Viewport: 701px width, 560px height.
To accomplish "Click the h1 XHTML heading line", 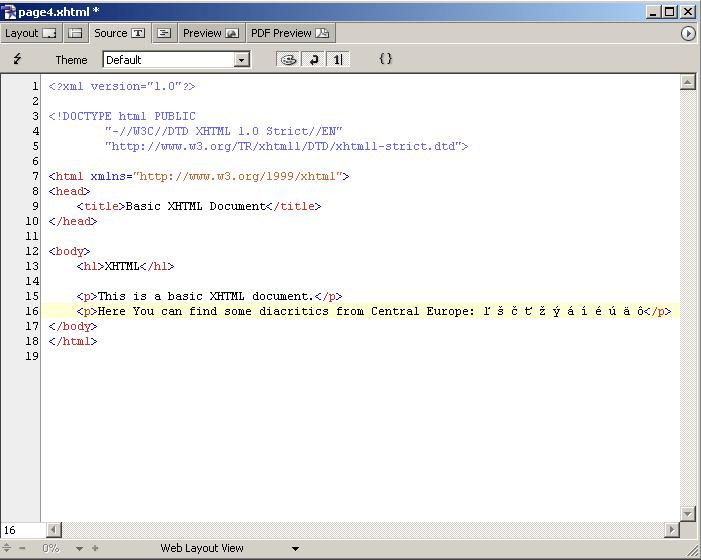I will [125, 266].
